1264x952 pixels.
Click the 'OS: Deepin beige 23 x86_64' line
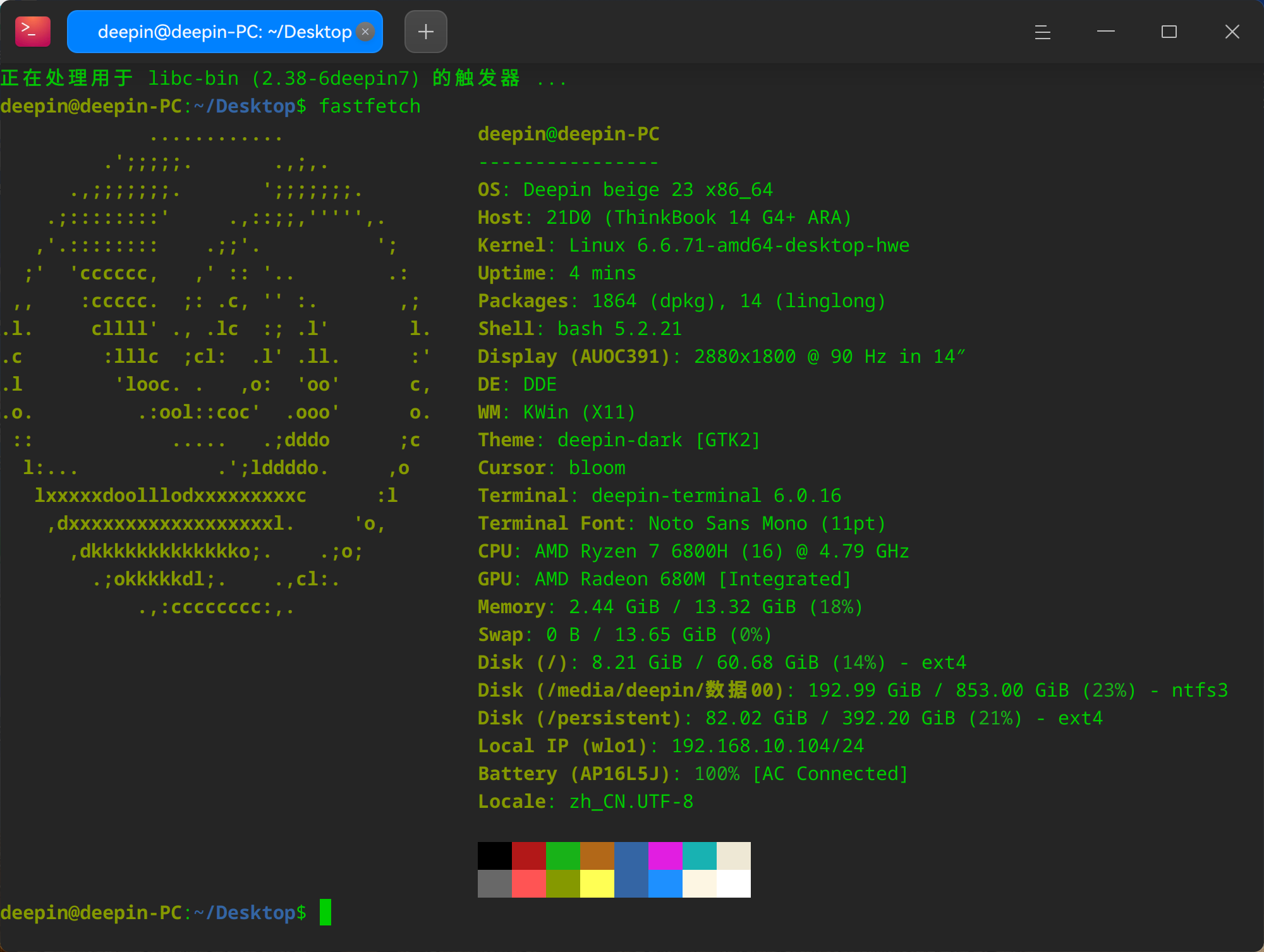(x=626, y=190)
